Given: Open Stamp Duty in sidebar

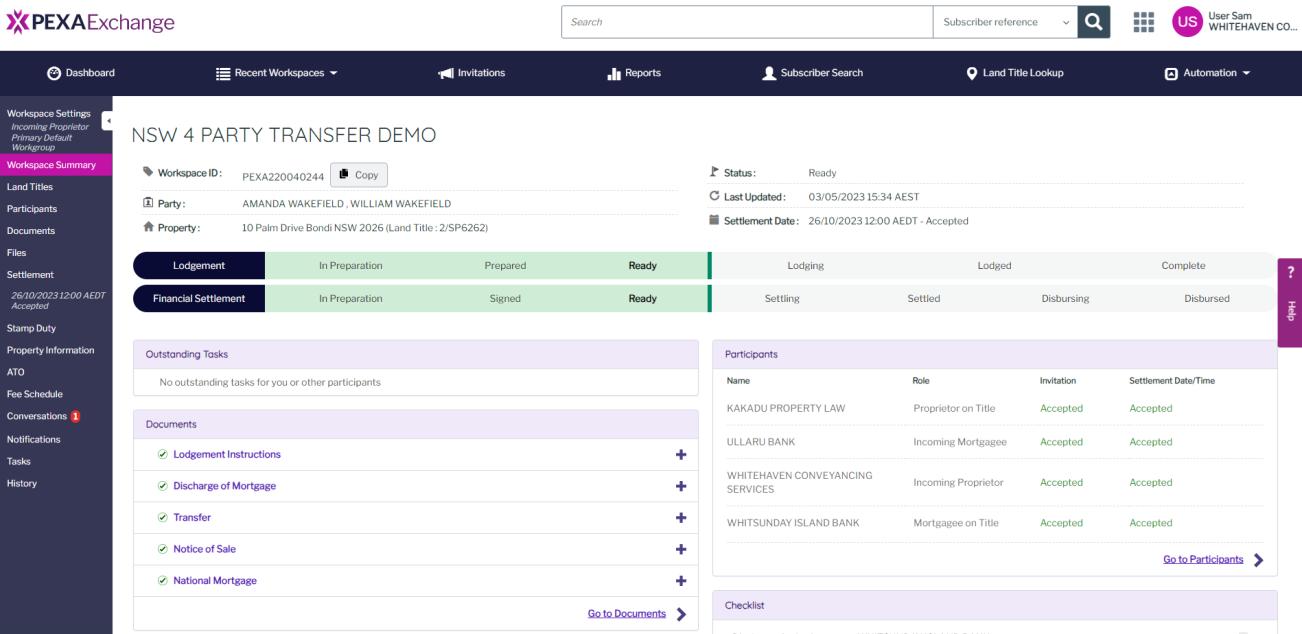Looking at the screenshot, I should pos(31,328).
